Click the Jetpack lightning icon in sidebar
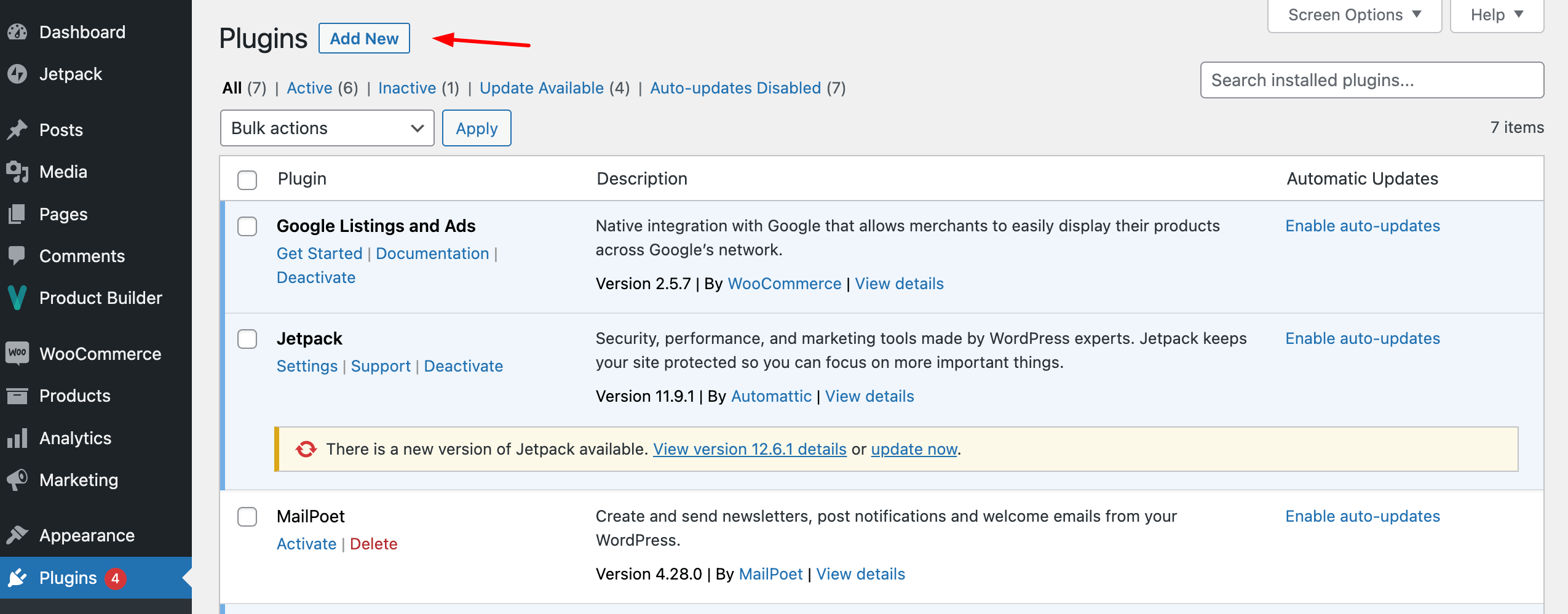The image size is (1568, 614). (x=17, y=74)
